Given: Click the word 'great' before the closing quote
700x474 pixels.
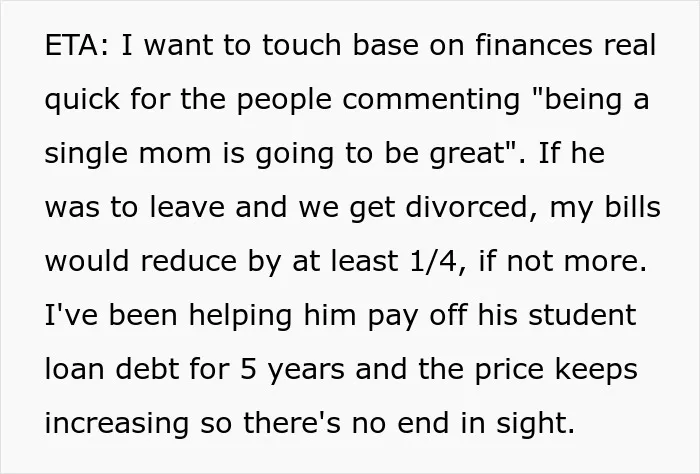Looking at the screenshot, I should coord(467,154).
